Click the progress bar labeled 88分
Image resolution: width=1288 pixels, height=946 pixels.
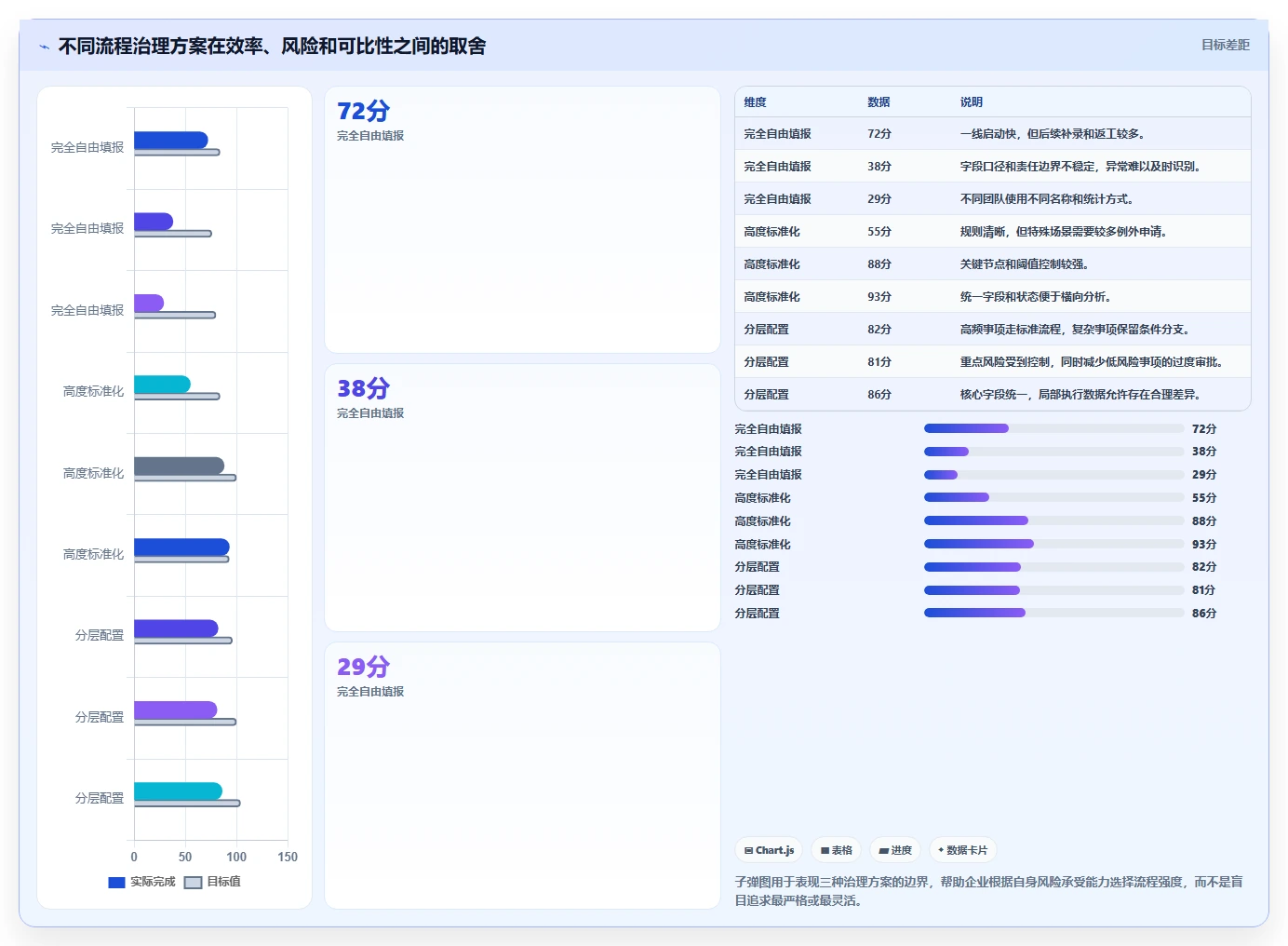(1053, 520)
